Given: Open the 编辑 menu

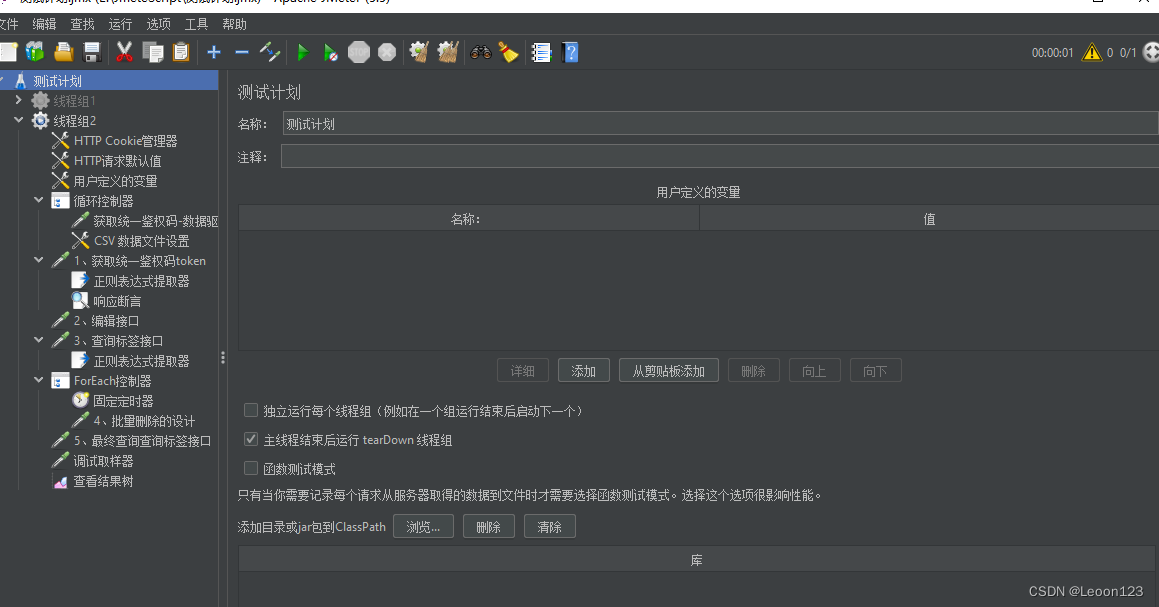Looking at the screenshot, I should pos(44,24).
